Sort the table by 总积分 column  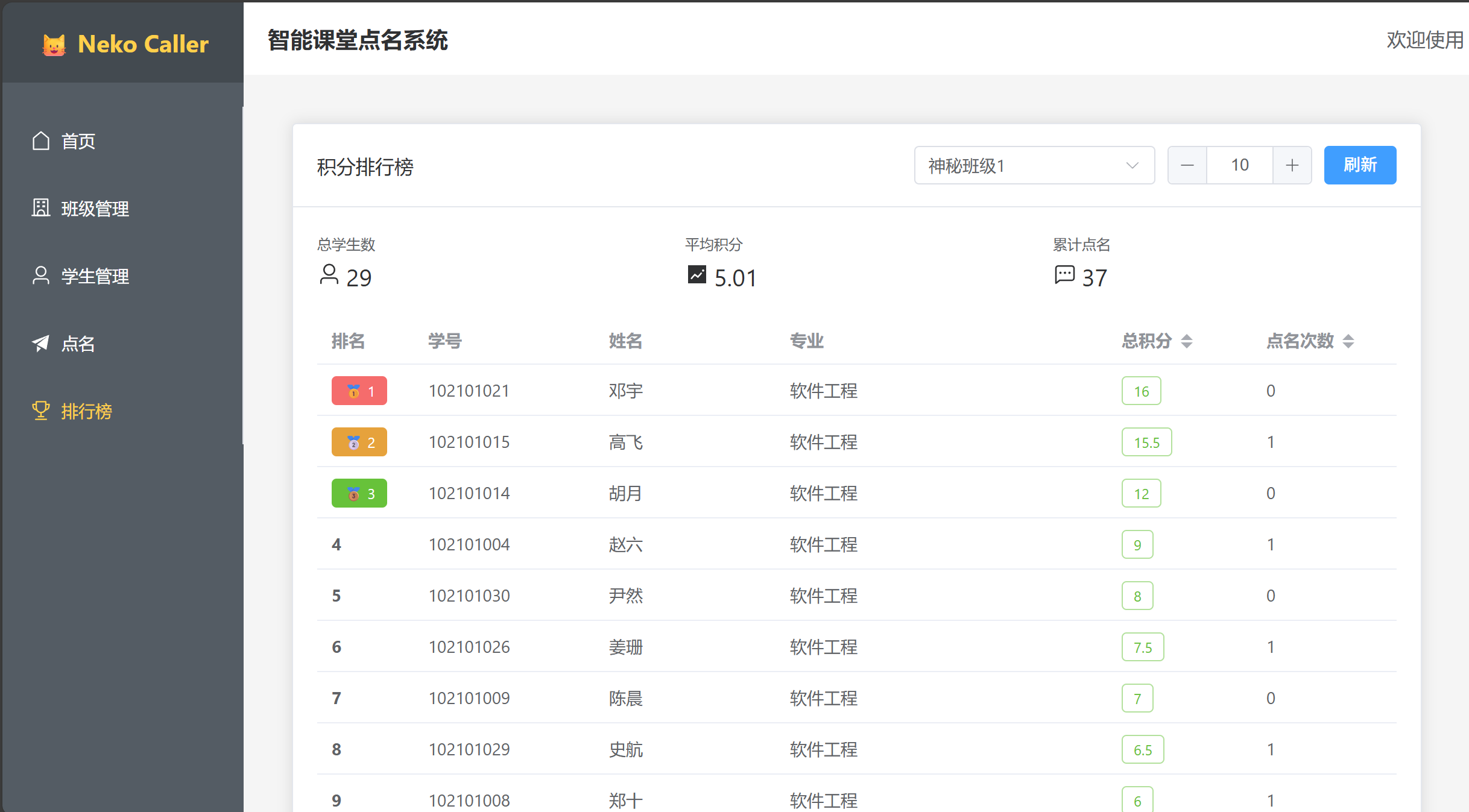[1186, 341]
